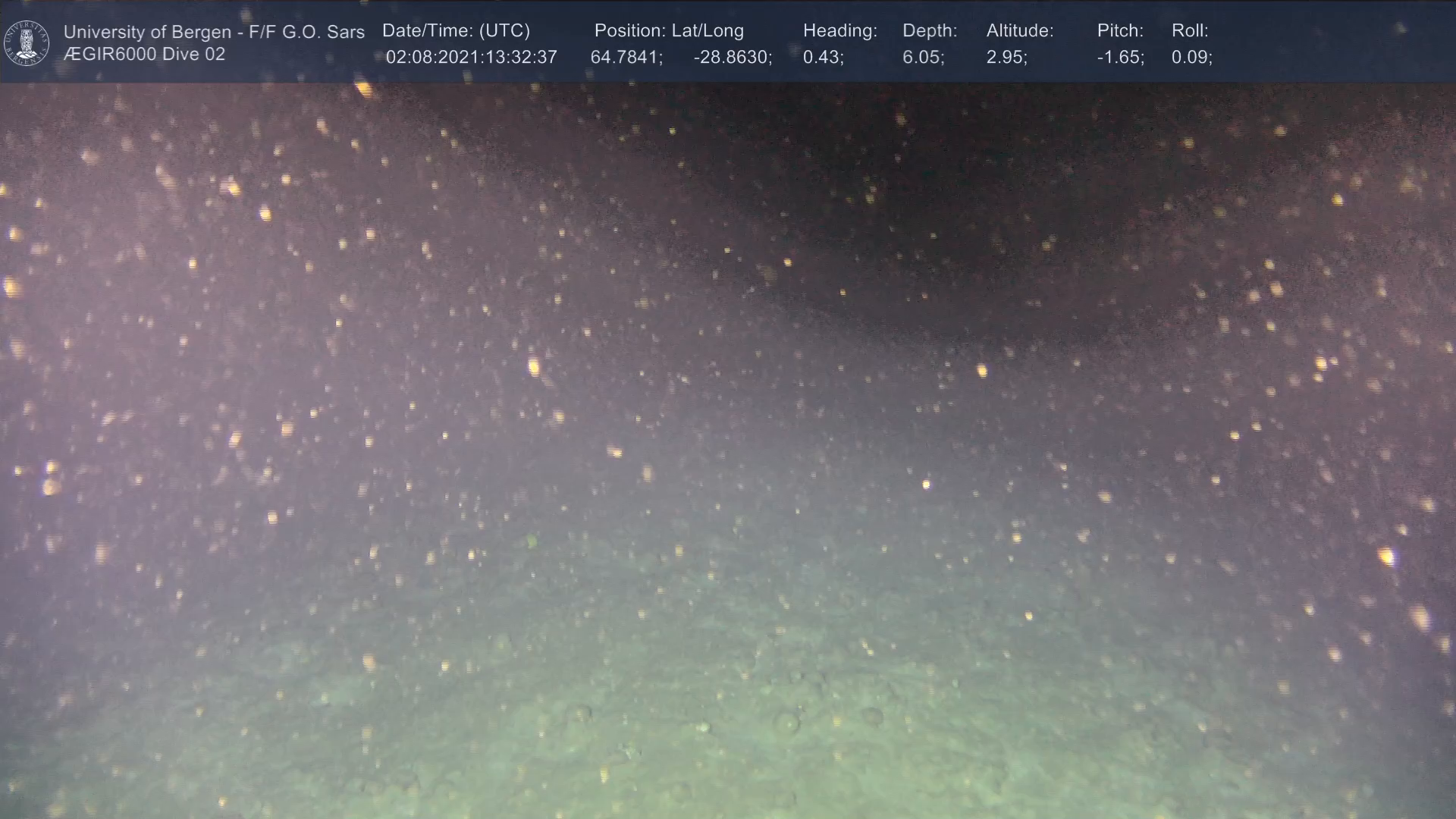The height and width of the screenshot is (819, 1456).
Task: Select the altitude value 2.95
Action: 1006,58
